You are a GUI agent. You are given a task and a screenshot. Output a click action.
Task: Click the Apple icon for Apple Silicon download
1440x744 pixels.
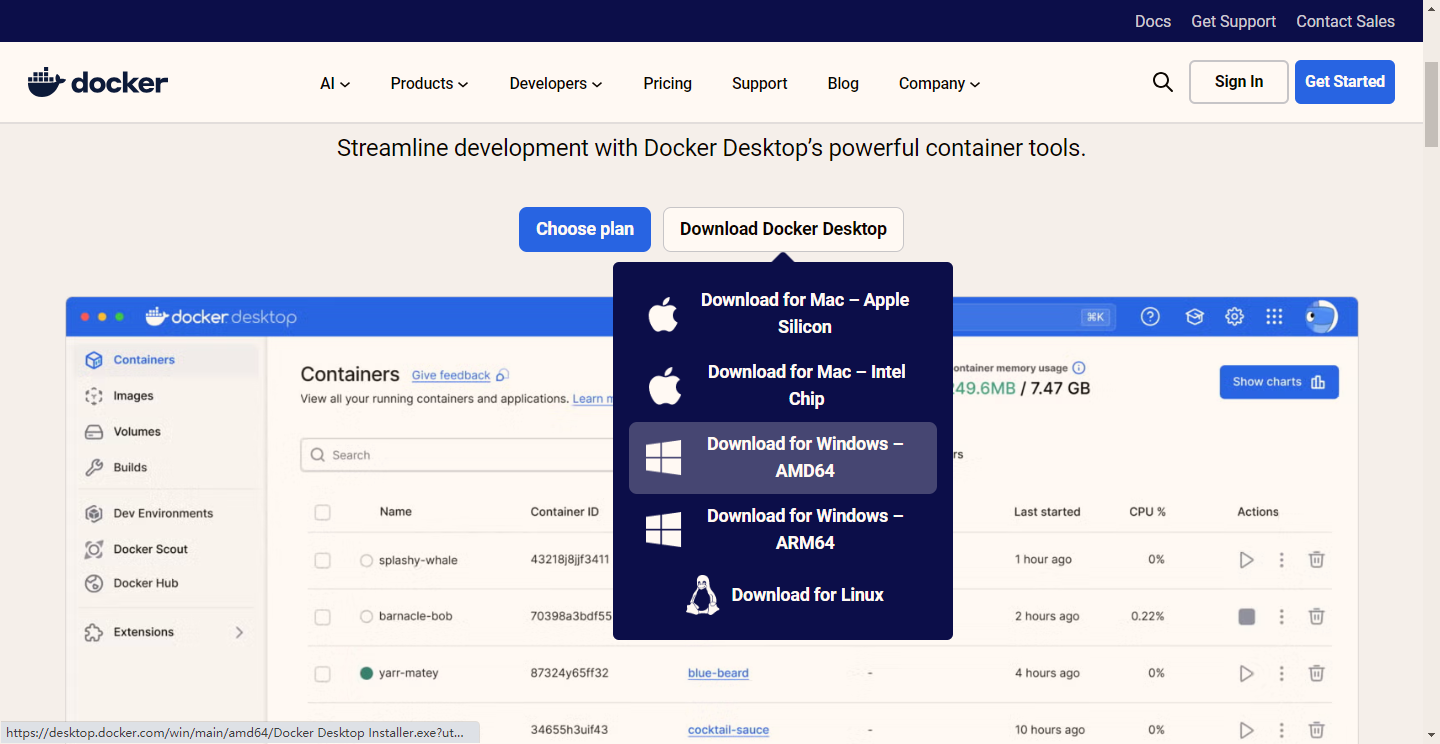pyautogui.click(x=664, y=313)
